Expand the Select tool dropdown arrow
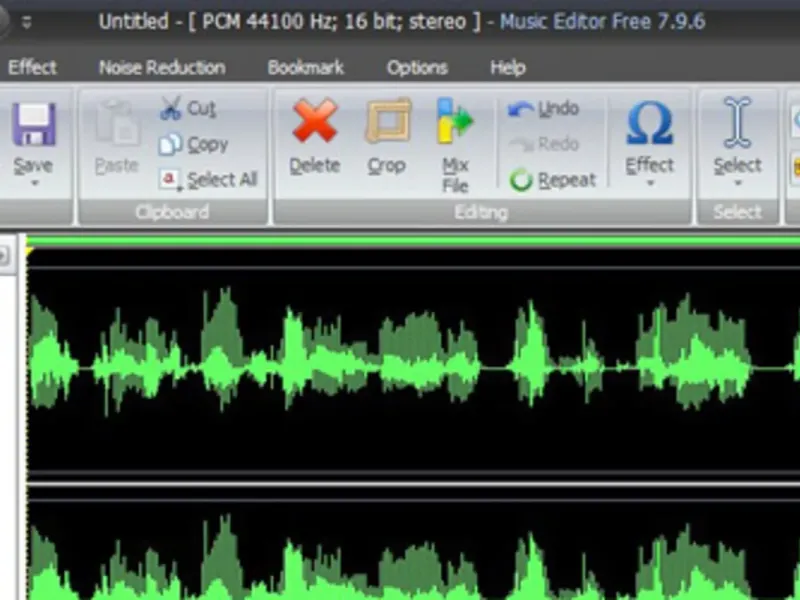Screen dimensions: 800x600 [x=738, y=183]
